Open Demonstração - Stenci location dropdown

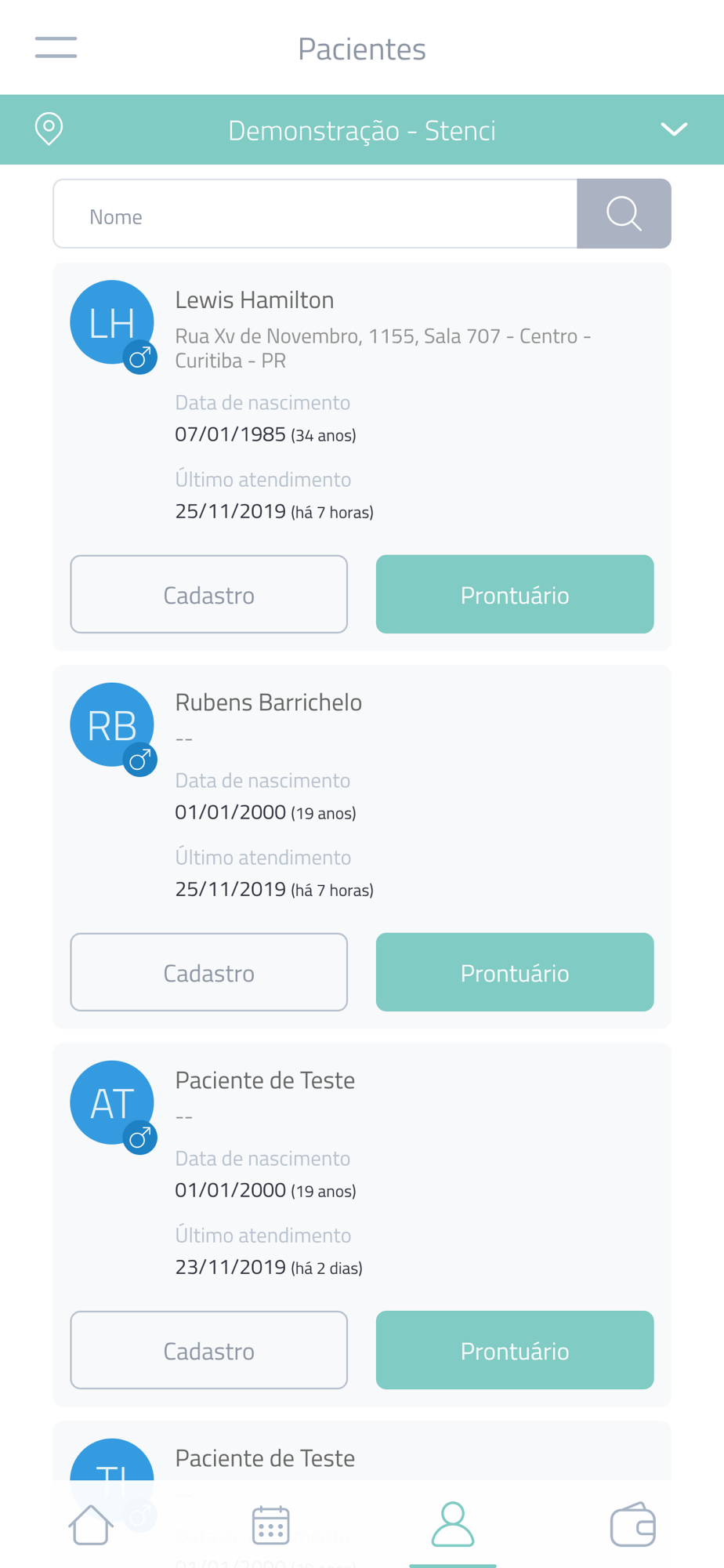(362, 130)
